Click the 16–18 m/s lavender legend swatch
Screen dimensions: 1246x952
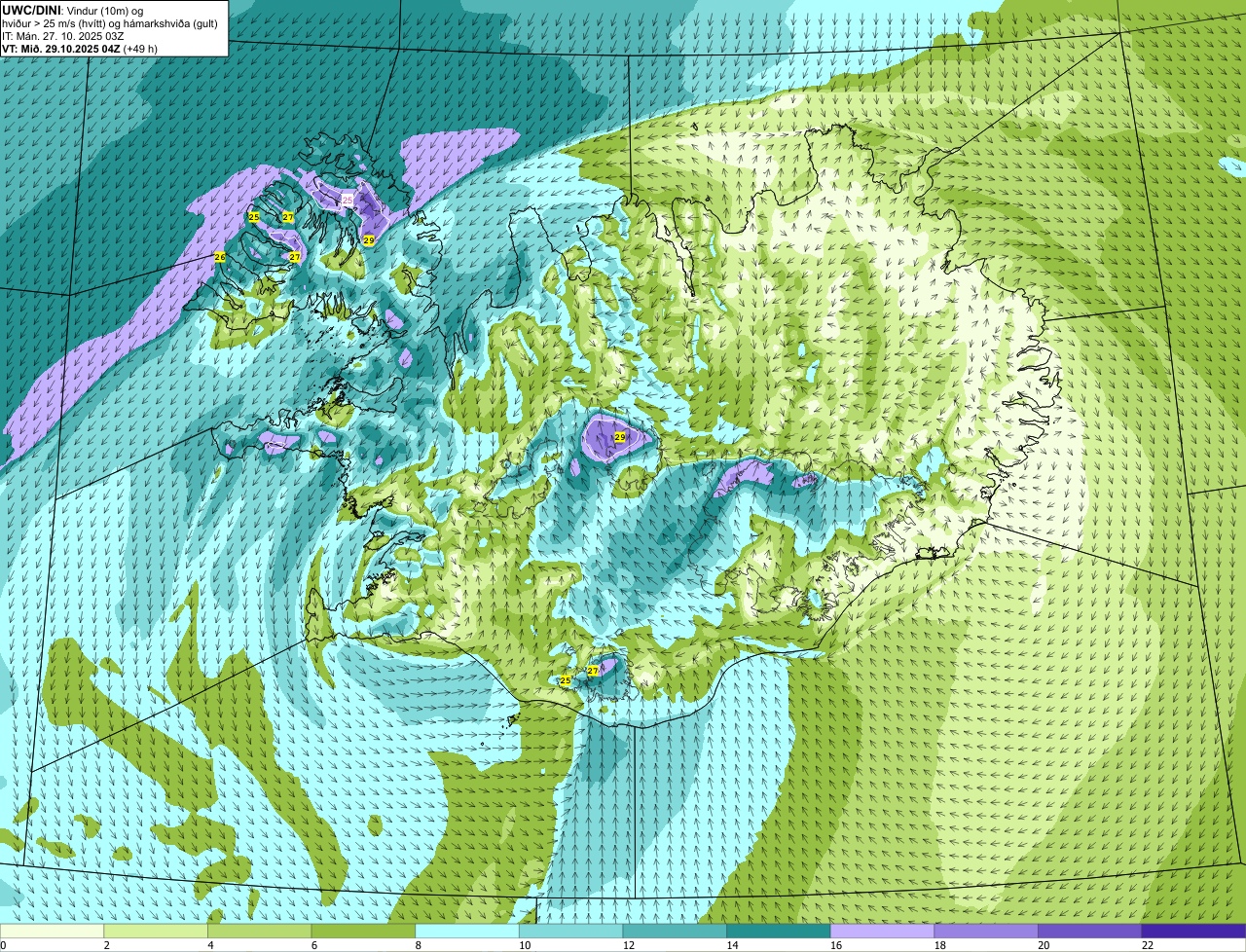tap(882, 931)
